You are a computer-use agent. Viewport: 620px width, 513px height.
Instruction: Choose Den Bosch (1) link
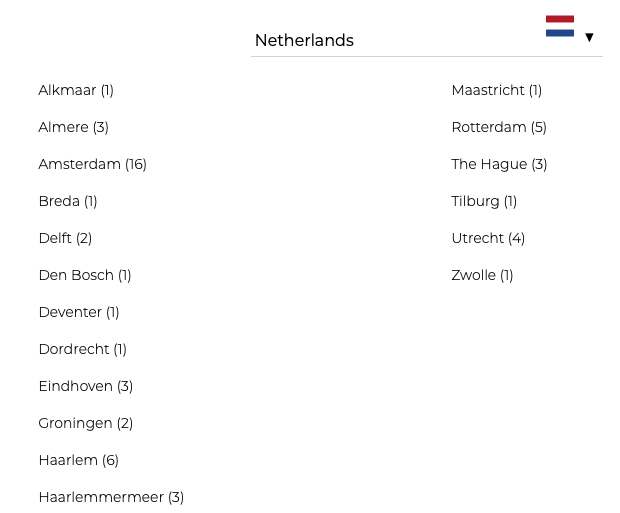point(85,275)
